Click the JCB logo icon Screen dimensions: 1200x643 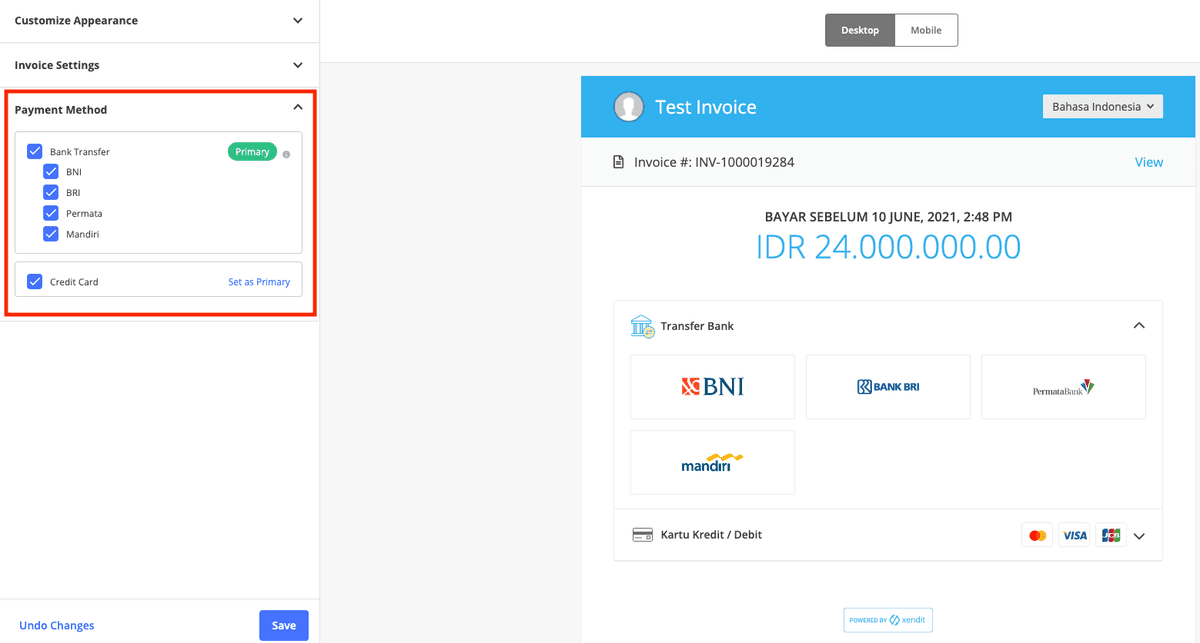tap(1111, 535)
